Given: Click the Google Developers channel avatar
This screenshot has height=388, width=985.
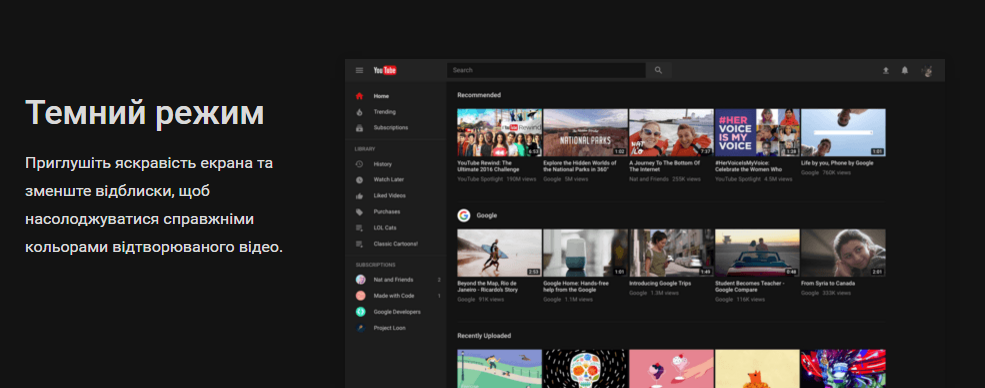Looking at the screenshot, I should pos(361,311).
